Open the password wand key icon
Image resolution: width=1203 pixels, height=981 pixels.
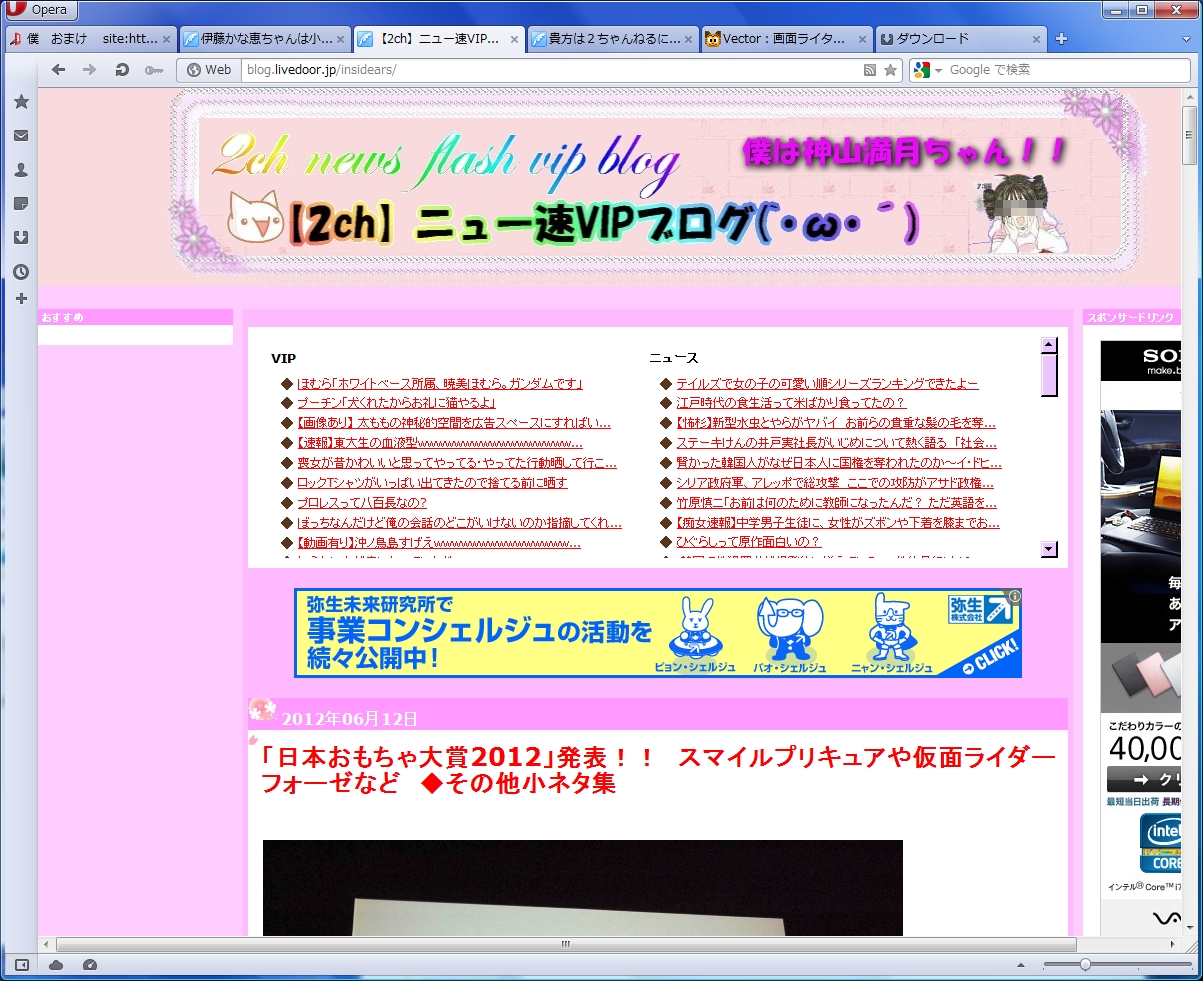[x=153, y=70]
